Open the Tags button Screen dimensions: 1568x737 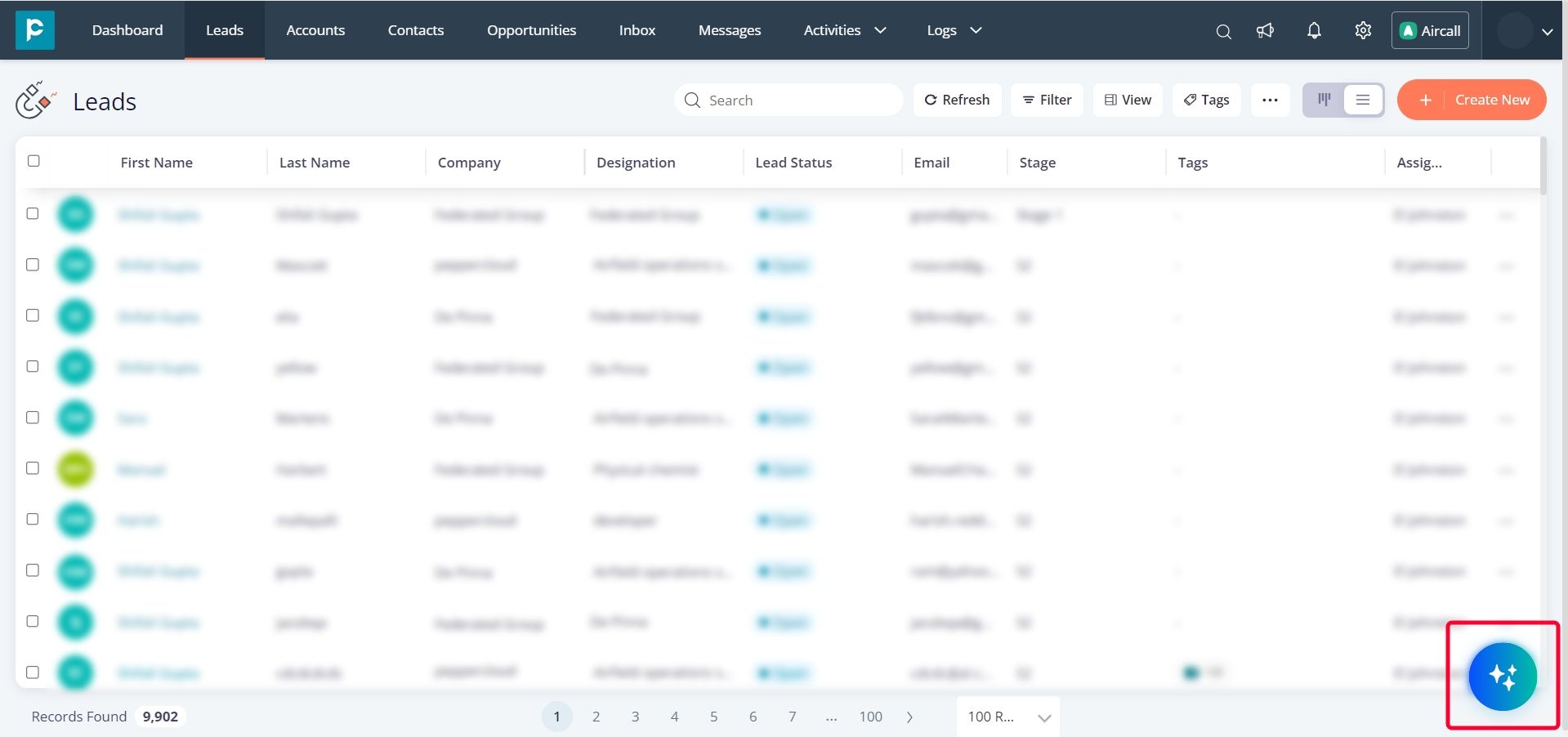pos(1206,100)
